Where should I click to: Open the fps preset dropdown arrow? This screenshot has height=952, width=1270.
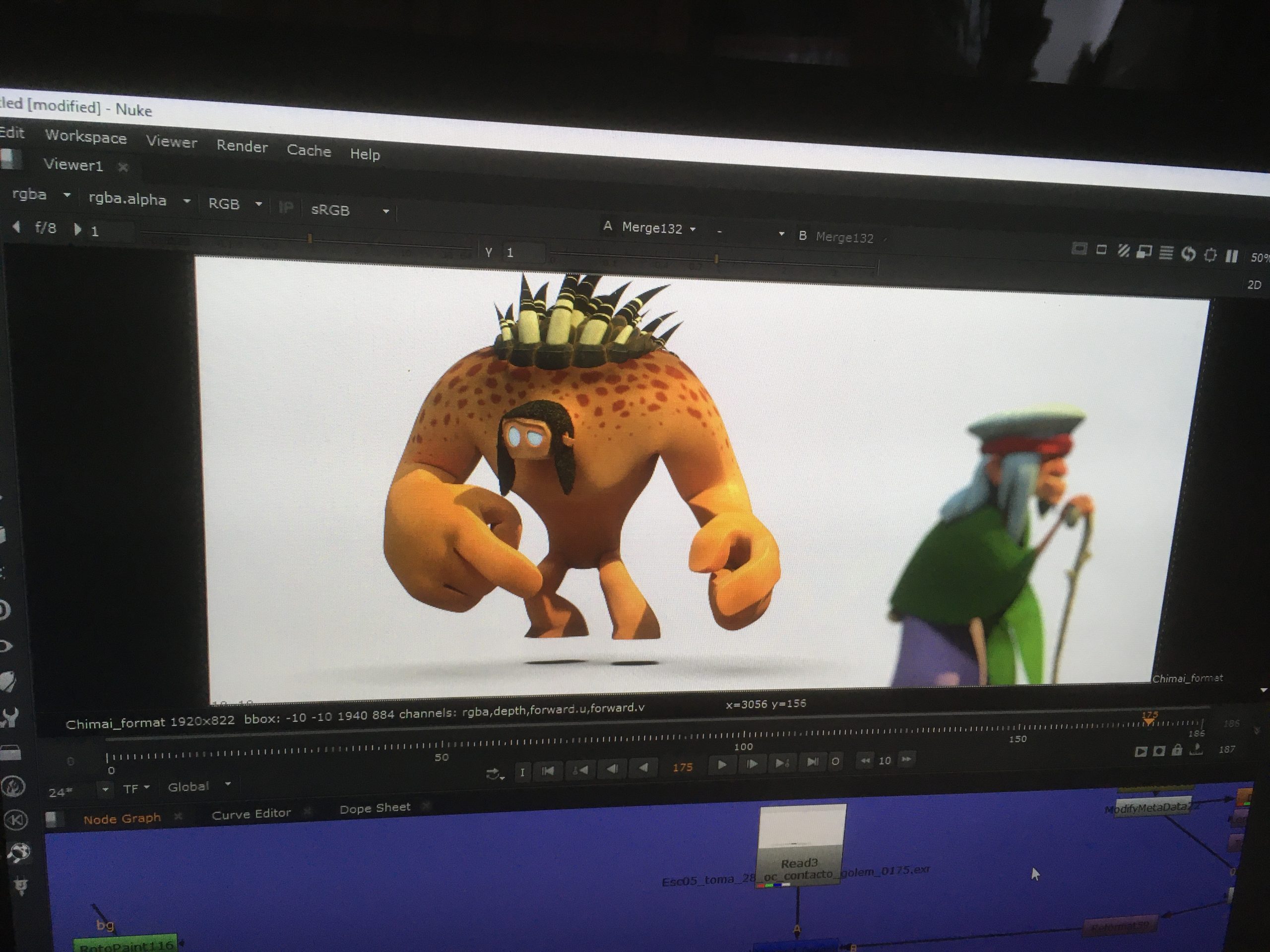point(105,790)
